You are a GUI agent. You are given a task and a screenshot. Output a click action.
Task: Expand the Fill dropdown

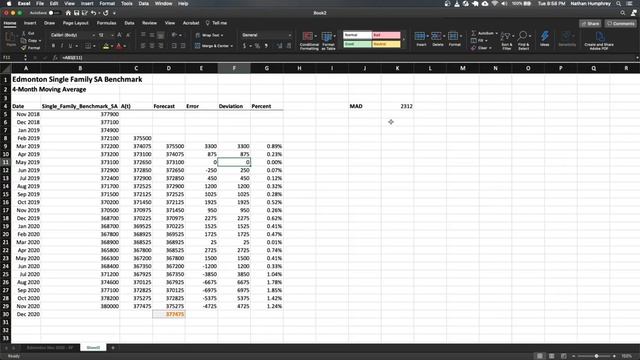click(x=486, y=41)
